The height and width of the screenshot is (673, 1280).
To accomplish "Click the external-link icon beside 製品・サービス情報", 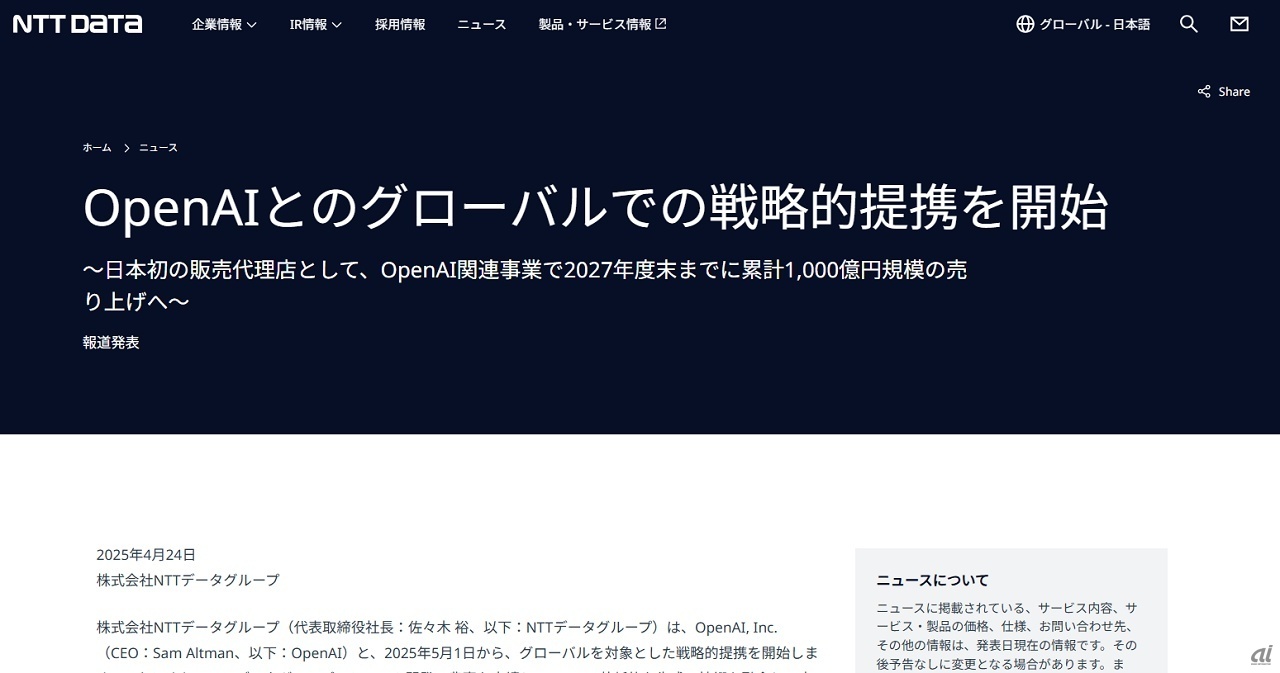I will 661,23.
